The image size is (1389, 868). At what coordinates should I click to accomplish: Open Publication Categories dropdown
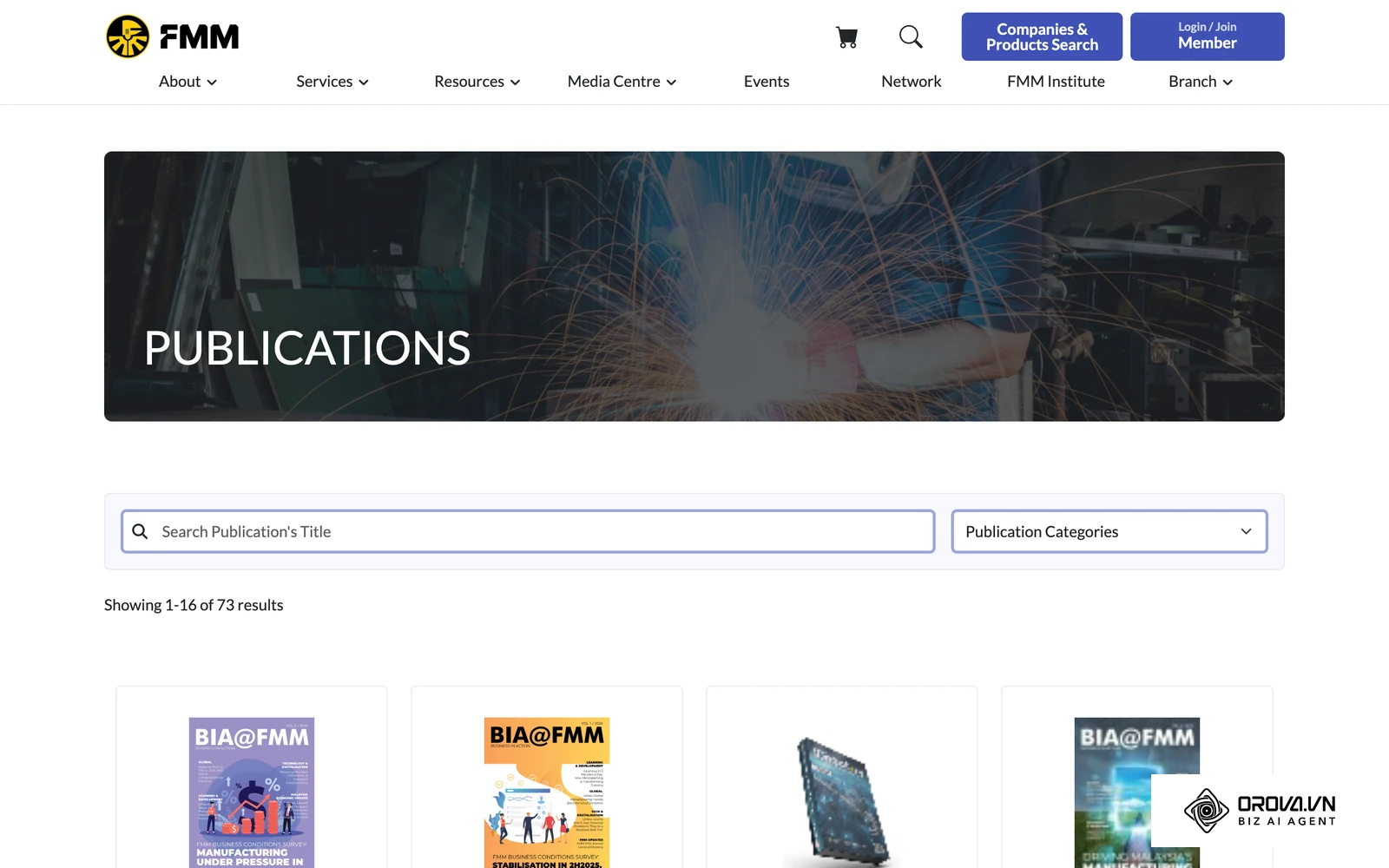1109,531
